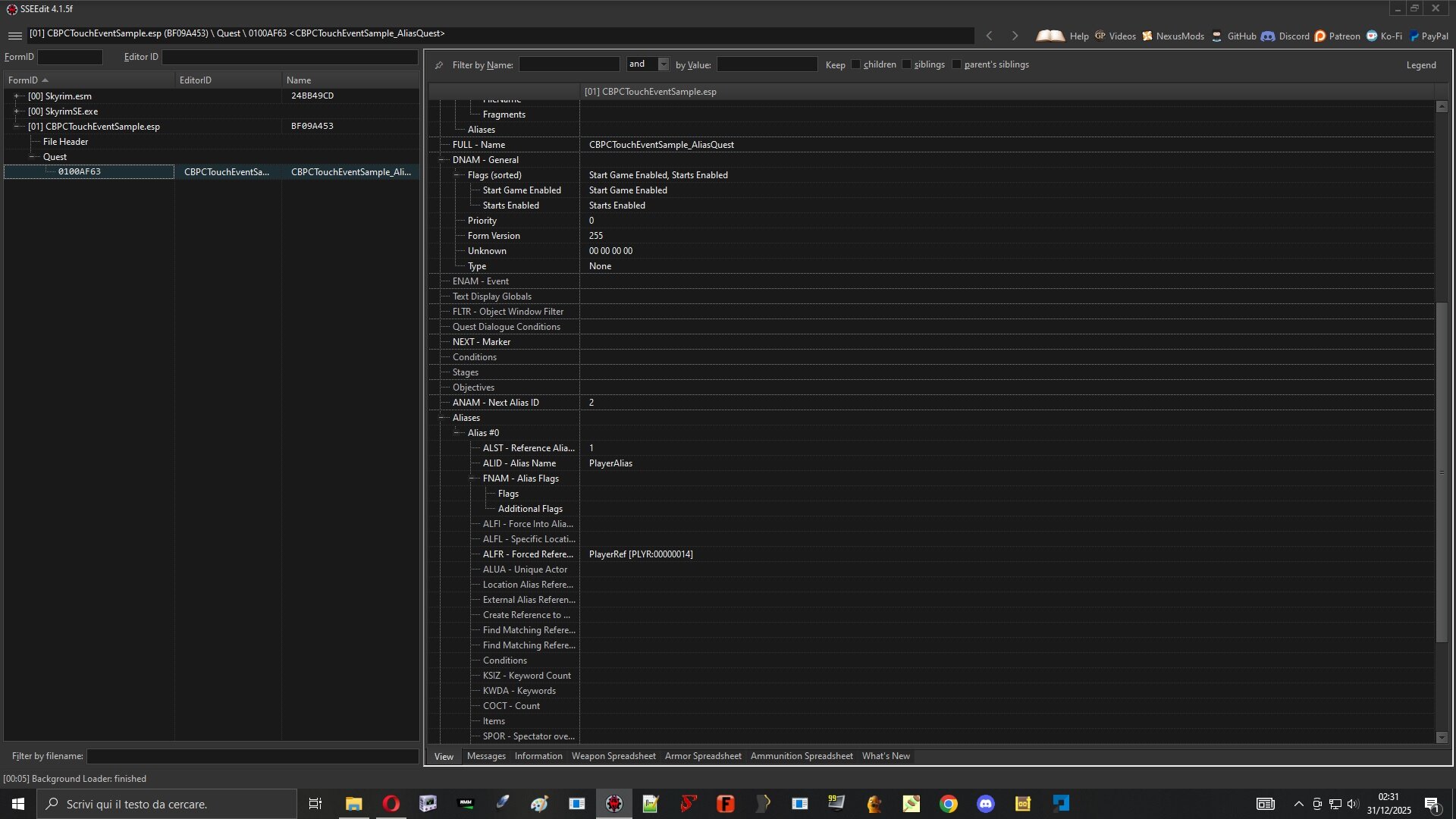The width and height of the screenshot is (1456, 819).
Task: Open the What's New tab
Action: coord(886,756)
